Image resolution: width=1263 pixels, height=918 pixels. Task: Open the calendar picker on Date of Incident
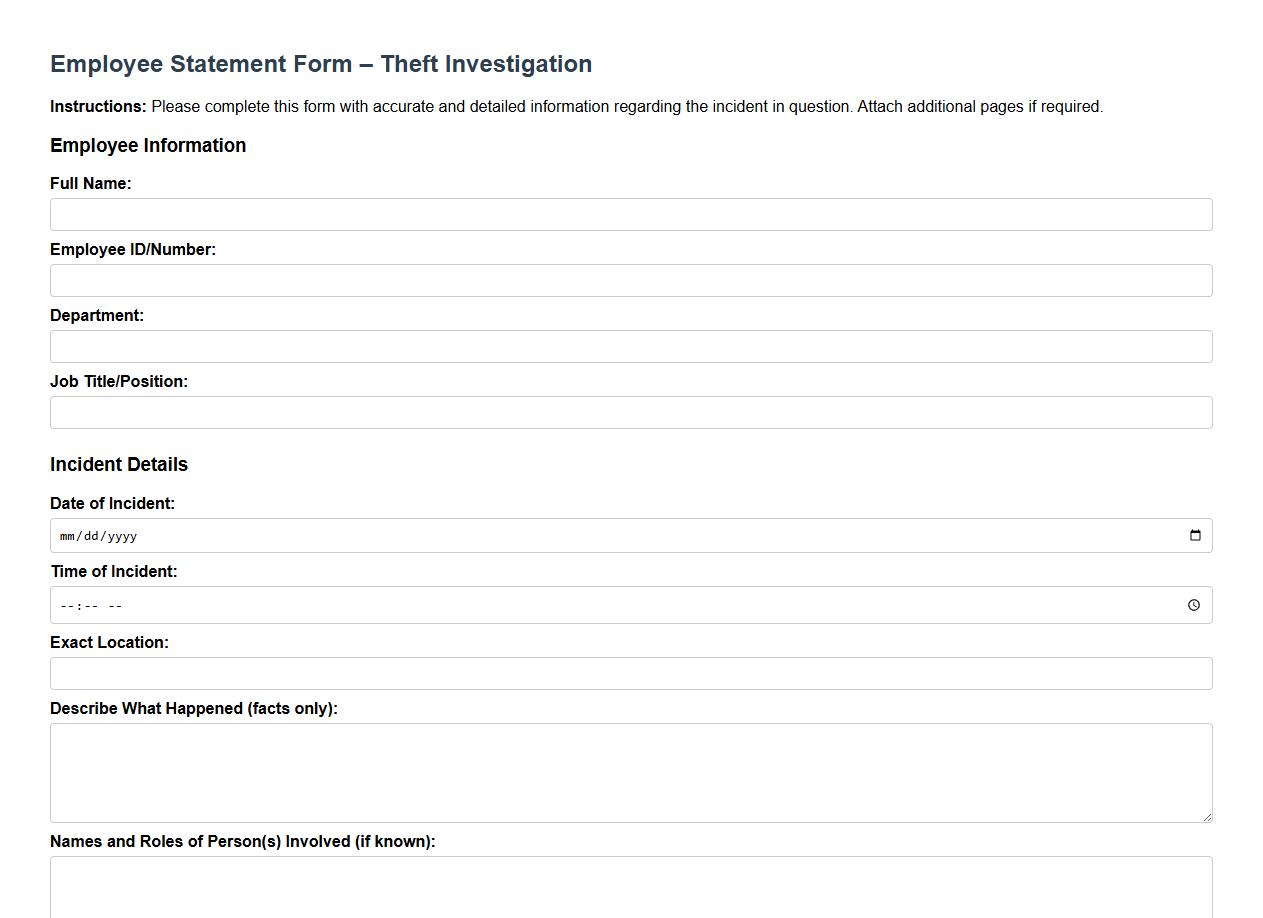[x=1194, y=535]
